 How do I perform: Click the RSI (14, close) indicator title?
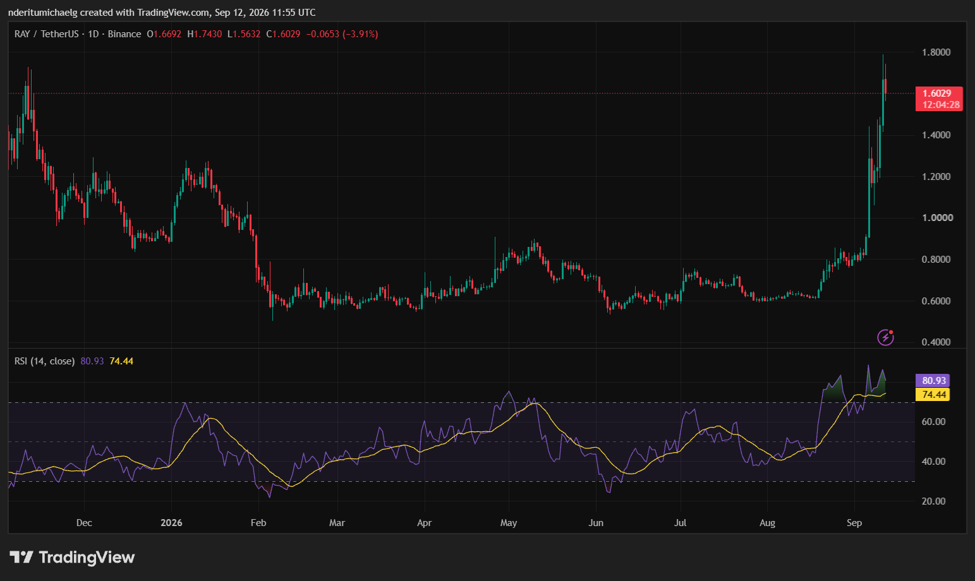pyautogui.click(x=44, y=361)
